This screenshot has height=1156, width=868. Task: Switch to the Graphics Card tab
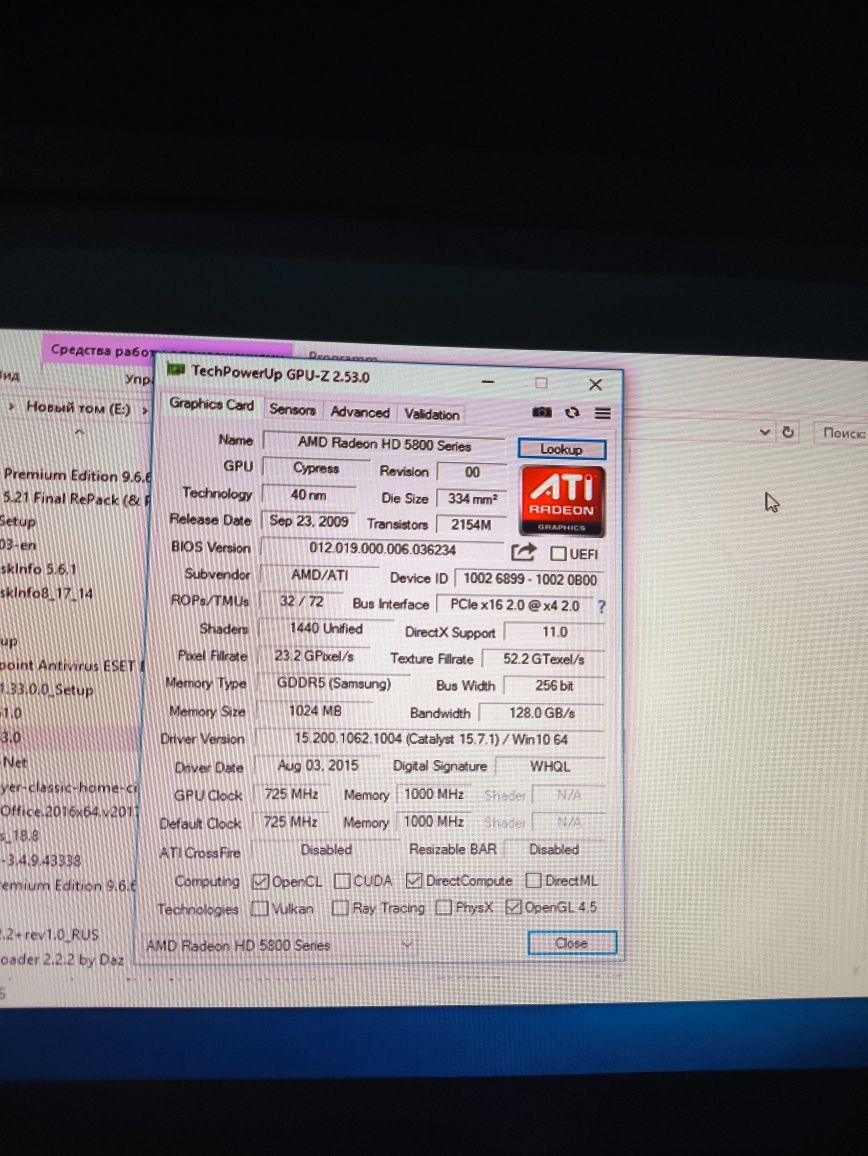click(x=211, y=404)
